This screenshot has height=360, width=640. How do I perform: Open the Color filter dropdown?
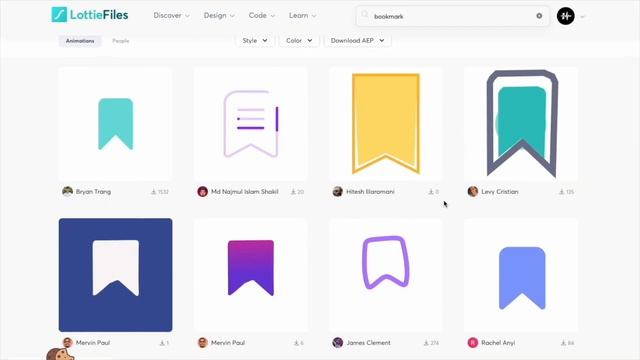point(299,40)
